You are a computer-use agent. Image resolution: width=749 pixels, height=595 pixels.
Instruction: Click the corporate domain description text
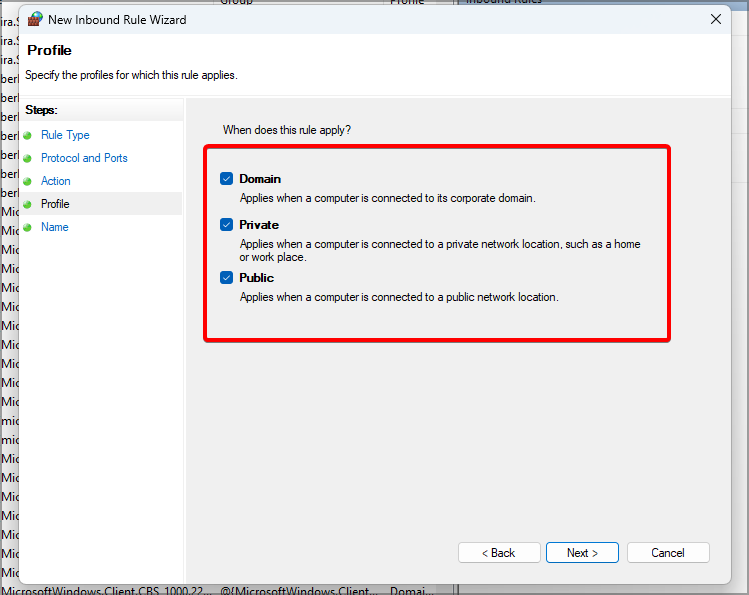tap(387, 198)
